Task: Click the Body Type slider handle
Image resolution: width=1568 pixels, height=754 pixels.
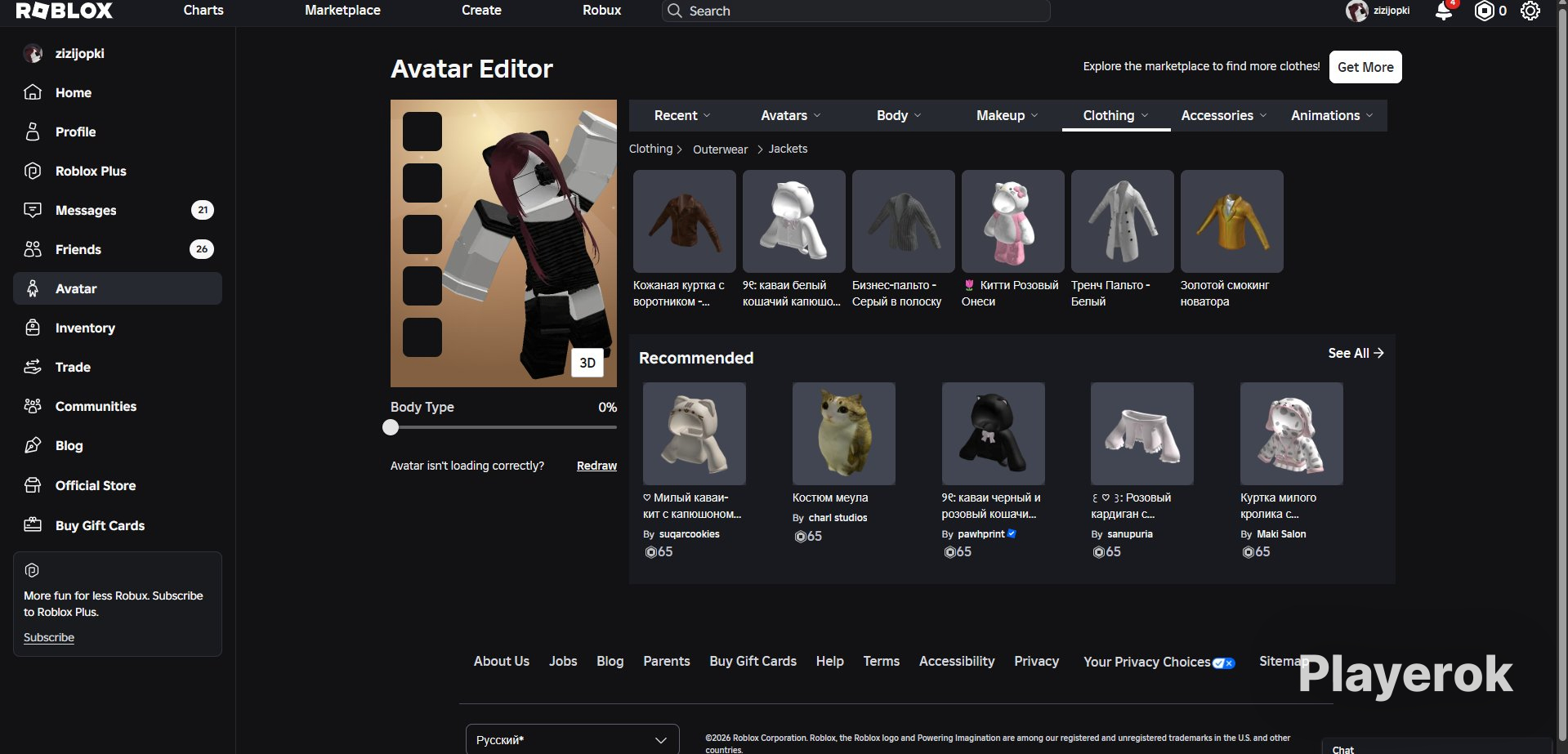Action: (391, 427)
